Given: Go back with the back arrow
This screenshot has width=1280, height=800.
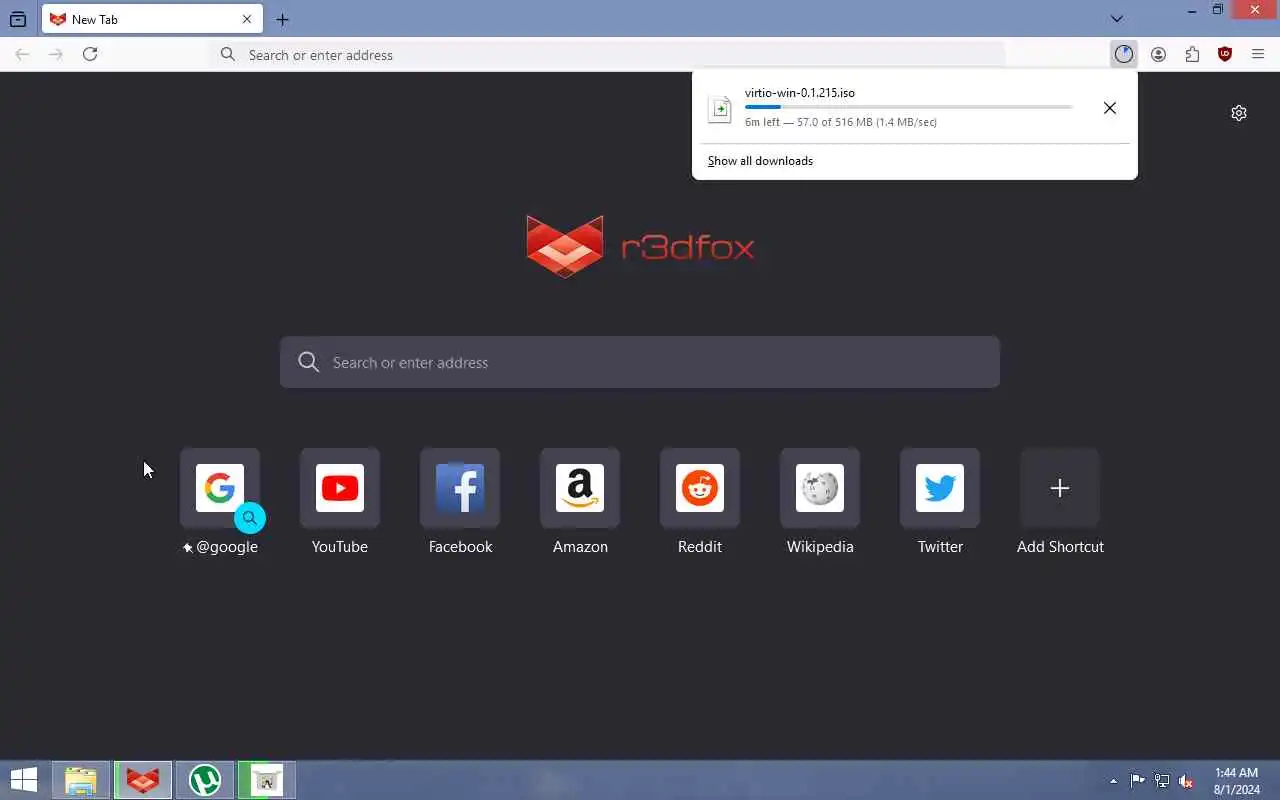Looking at the screenshot, I should 22,54.
